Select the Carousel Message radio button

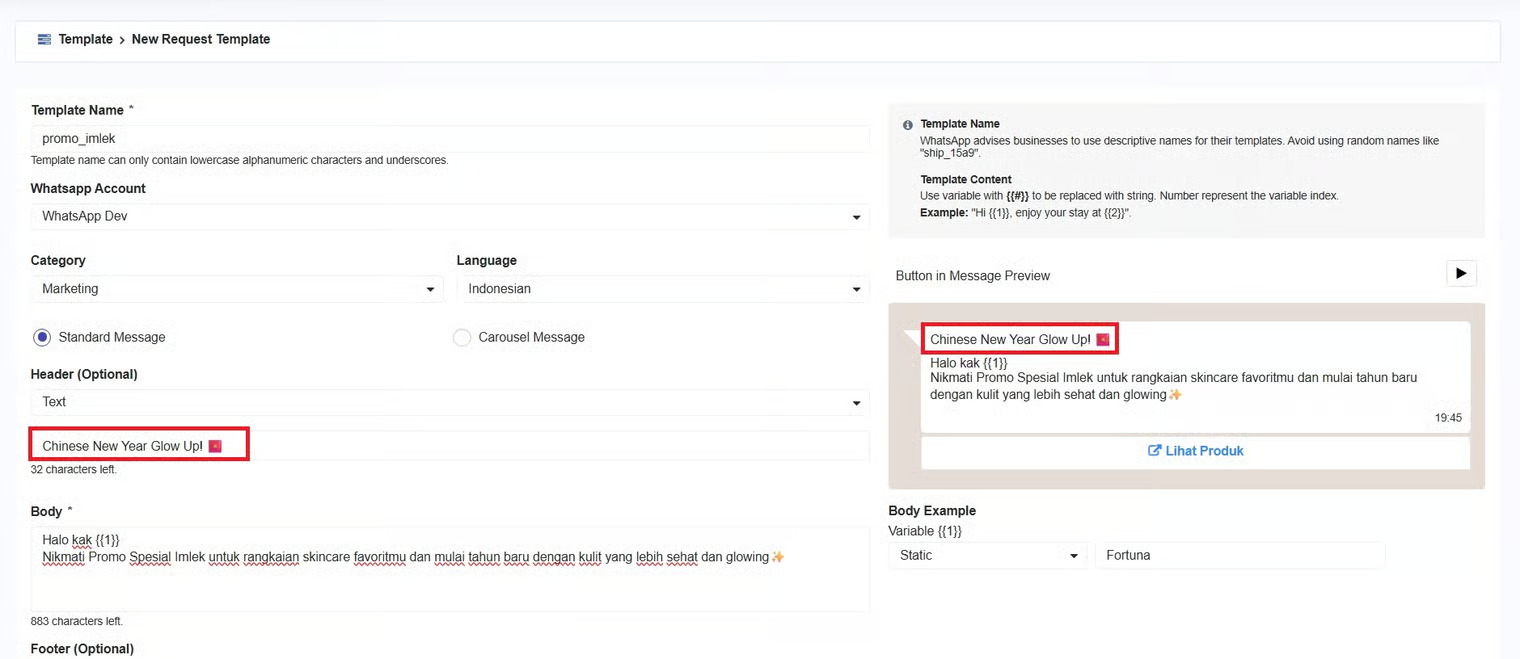461,338
